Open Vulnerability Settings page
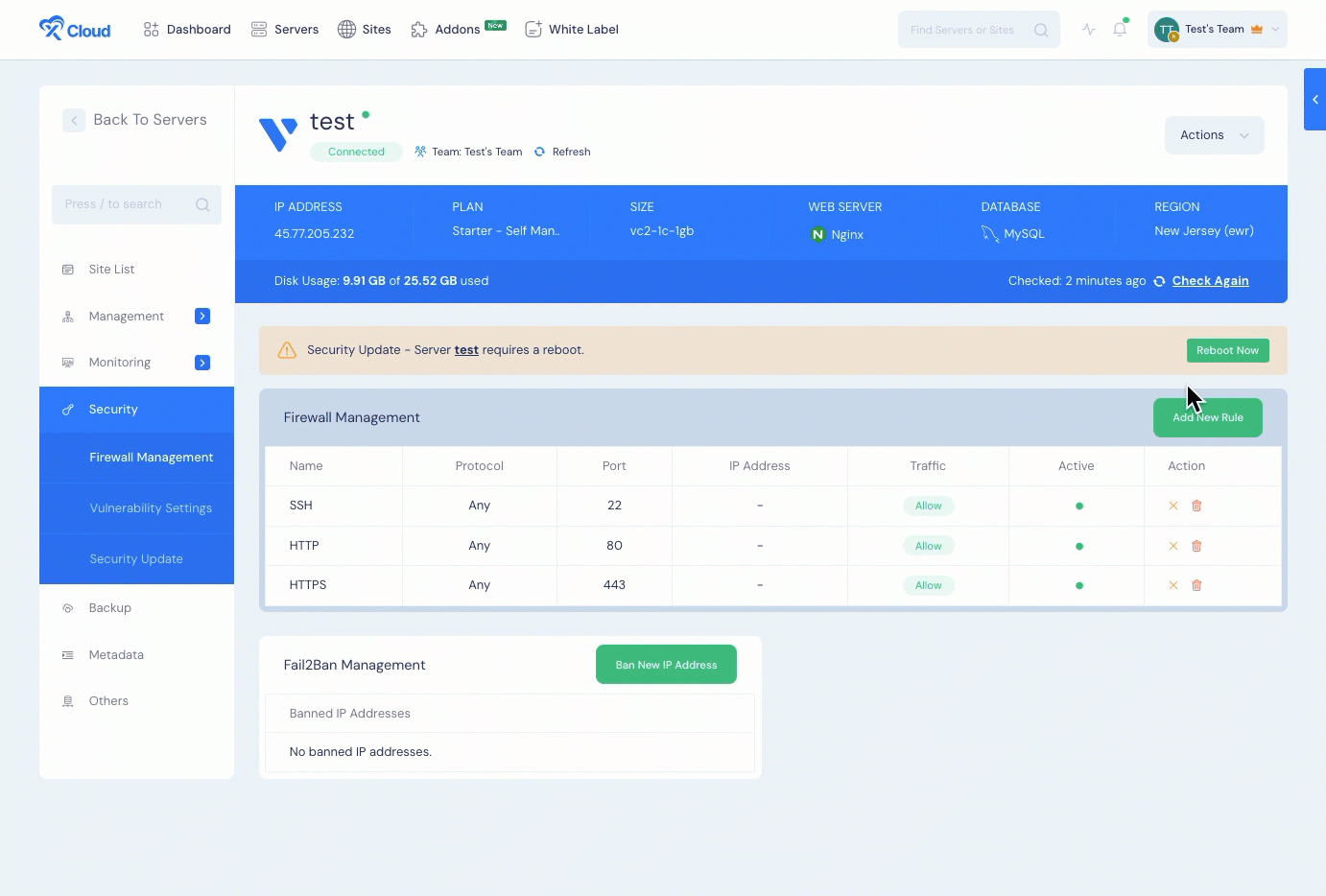This screenshot has height=896, width=1326. click(151, 507)
